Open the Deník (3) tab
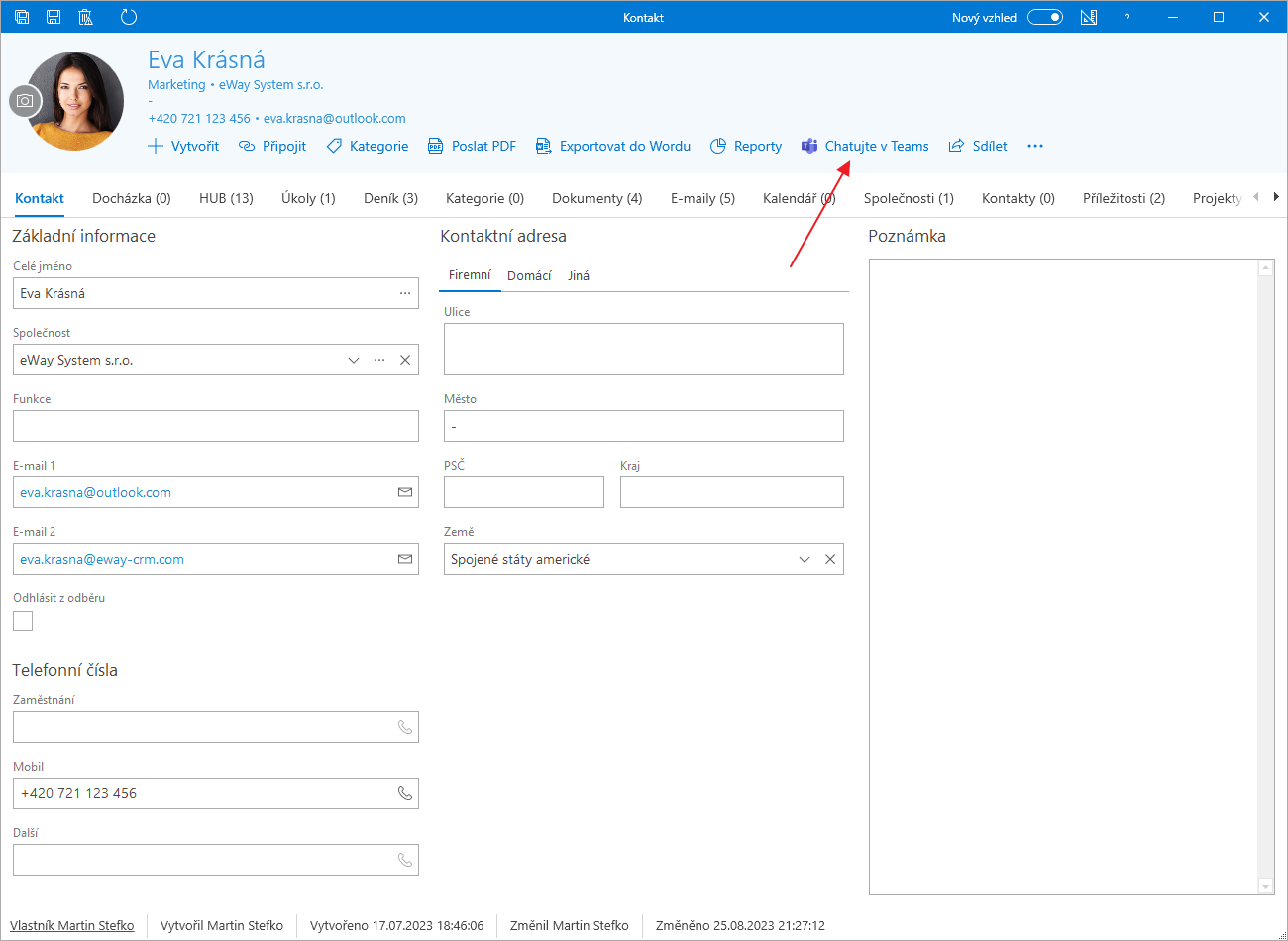The width and height of the screenshot is (1288, 941). [x=390, y=198]
